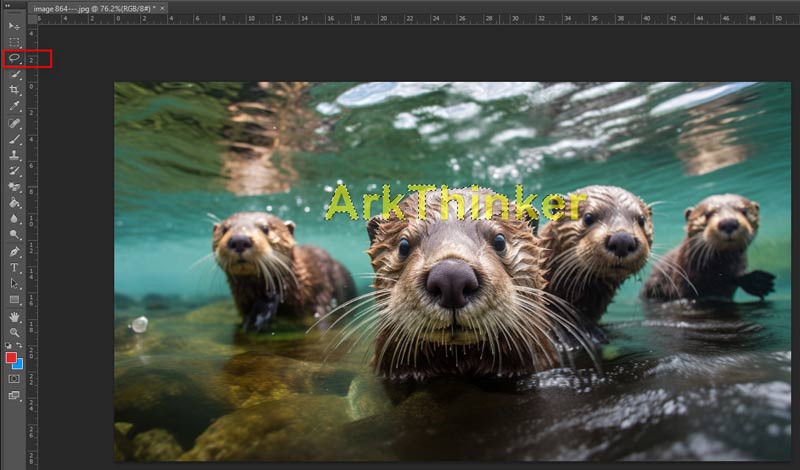The height and width of the screenshot is (470, 800).
Task: Change the screen mode
Action: tap(14, 395)
